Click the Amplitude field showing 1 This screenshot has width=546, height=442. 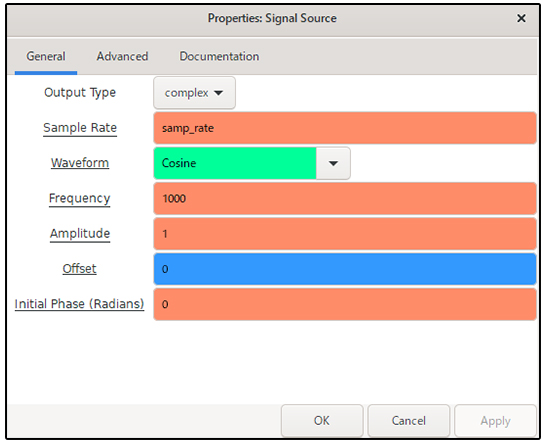pos(345,234)
